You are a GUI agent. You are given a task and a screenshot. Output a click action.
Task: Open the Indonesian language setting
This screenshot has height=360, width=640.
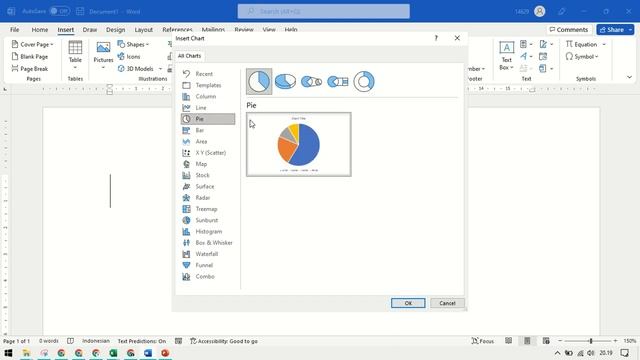(x=96, y=341)
